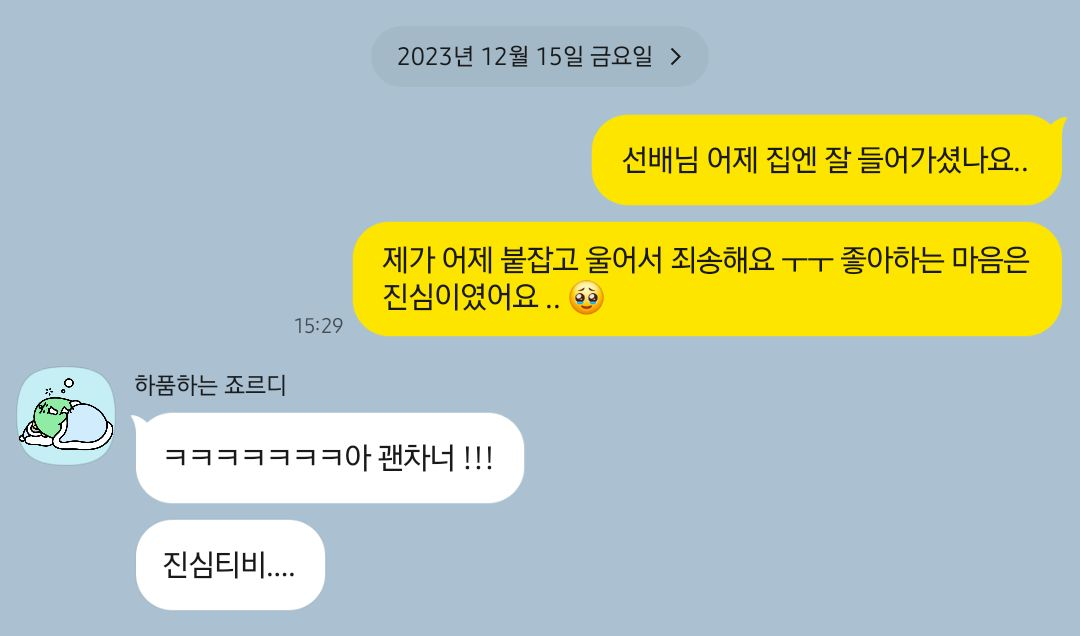Open the date navigation chevron arrow
1080x636 pixels.
676,57
